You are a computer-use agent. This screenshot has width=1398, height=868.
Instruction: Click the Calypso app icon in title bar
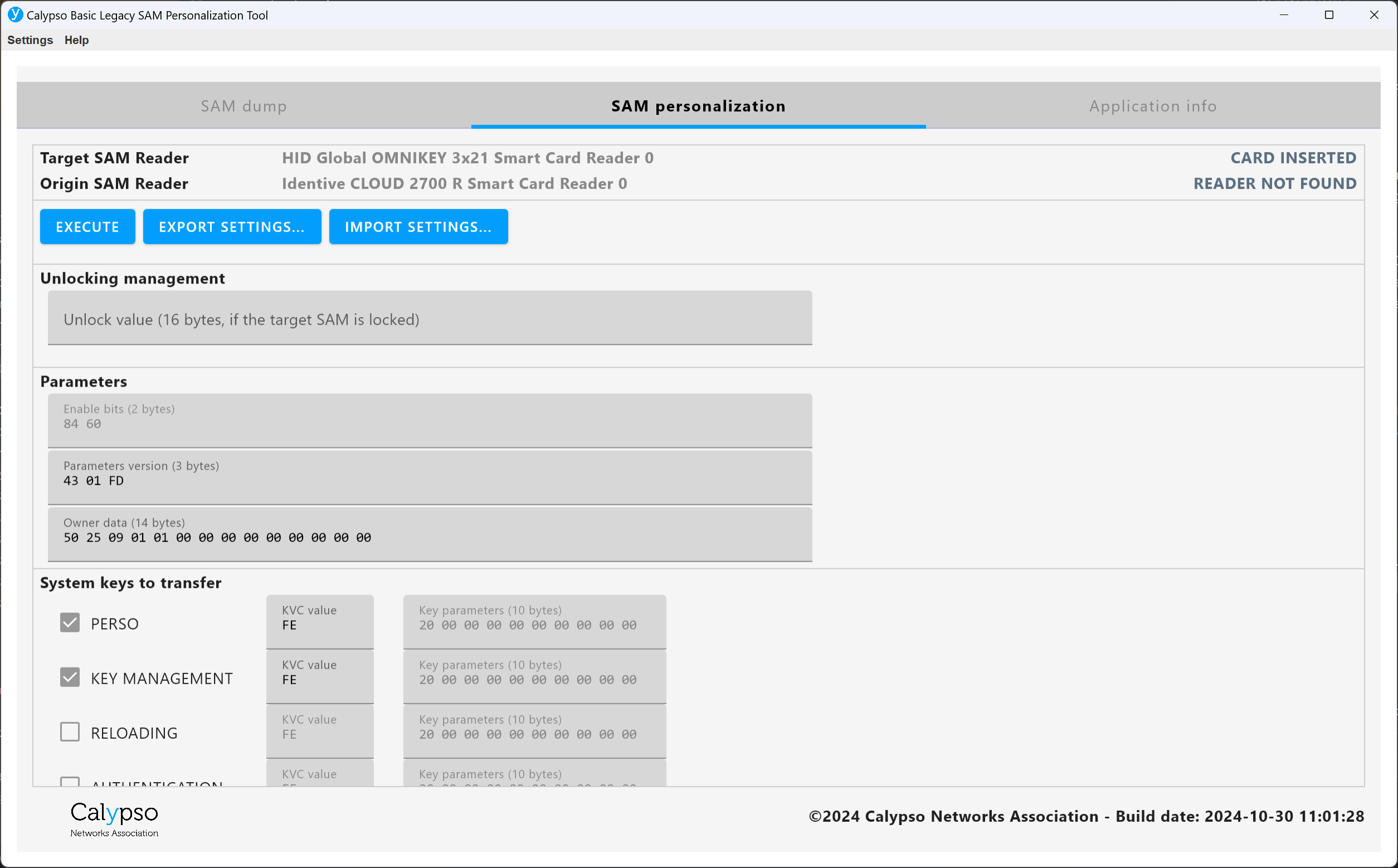(16, 15)
